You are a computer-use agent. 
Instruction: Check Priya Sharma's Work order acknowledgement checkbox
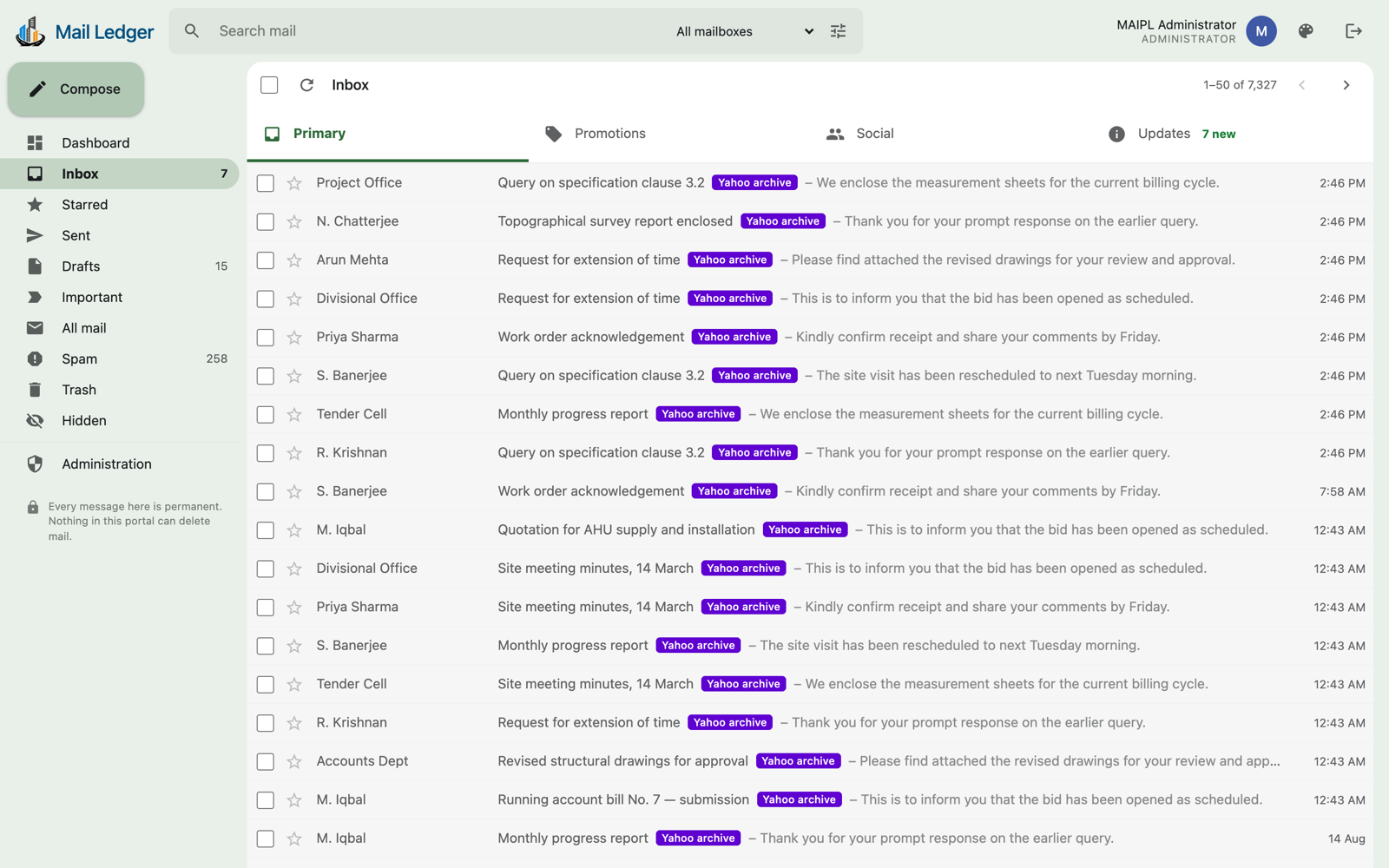point(266,338)
